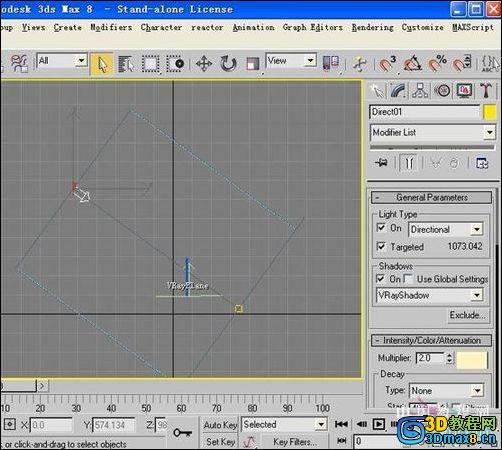Toggle 3D Snaps

pyautogui.click(x=387, y=63)
